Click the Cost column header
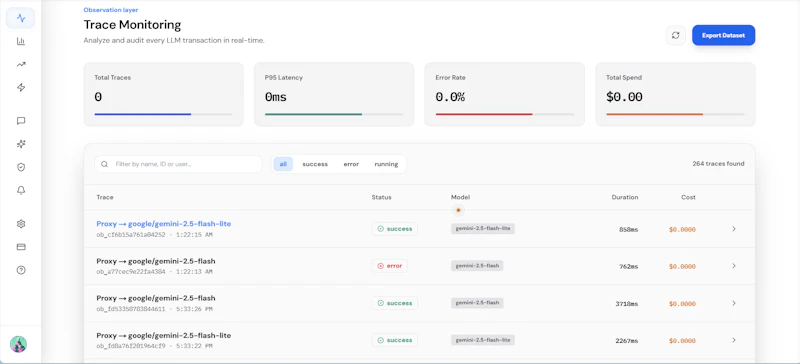The width and height of the screenshot is (800, 364). pyautogui.click(x=688, y=197)
